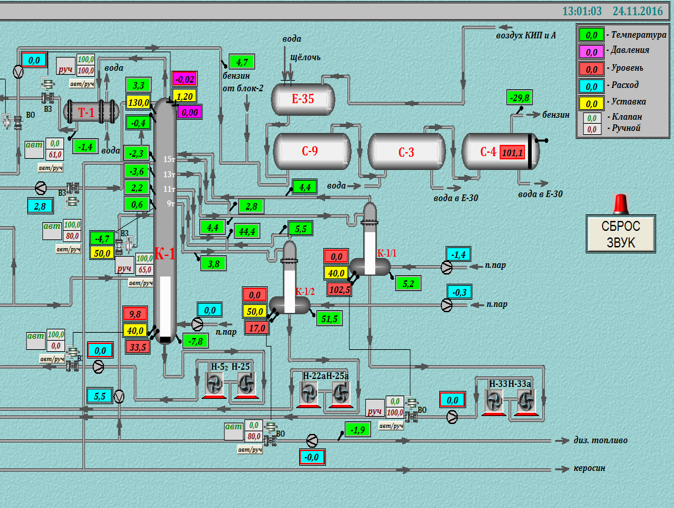674x508 pixels.
Task: Click the 15т tray label on К-1
Action: tap(169, 159)
